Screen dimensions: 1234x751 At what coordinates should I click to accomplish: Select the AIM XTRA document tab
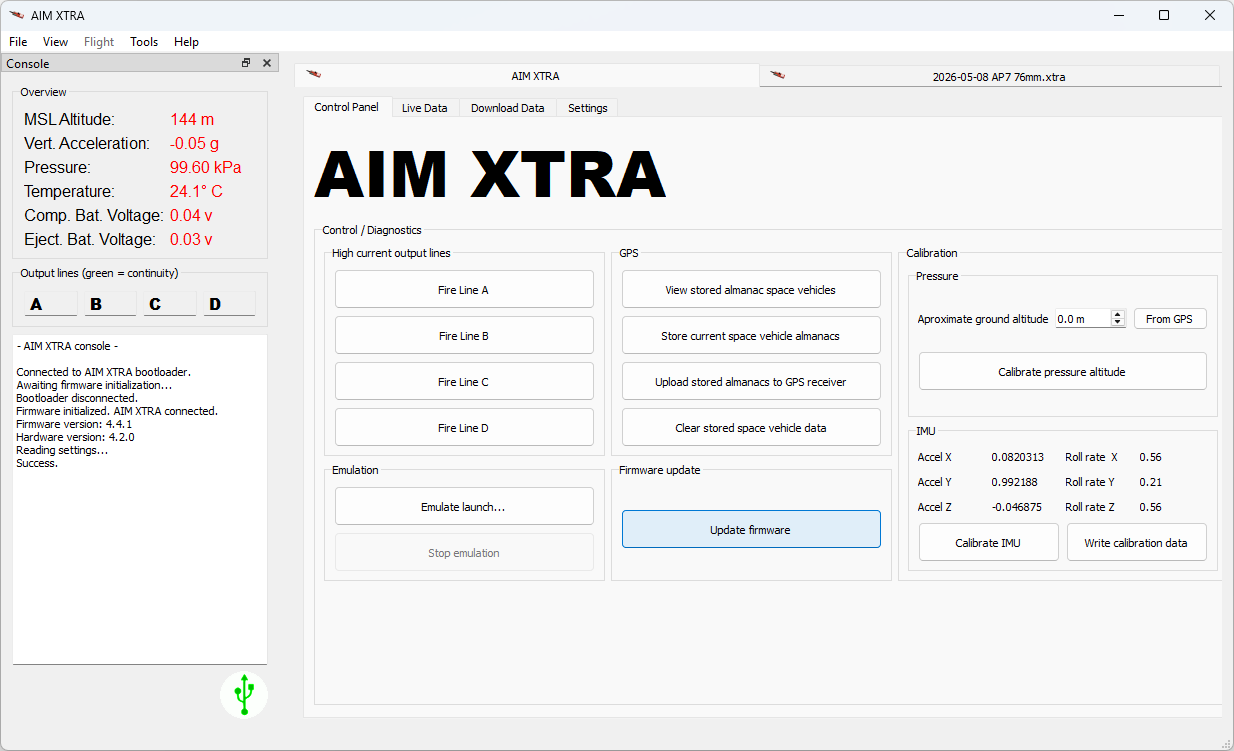coord(527,76)
